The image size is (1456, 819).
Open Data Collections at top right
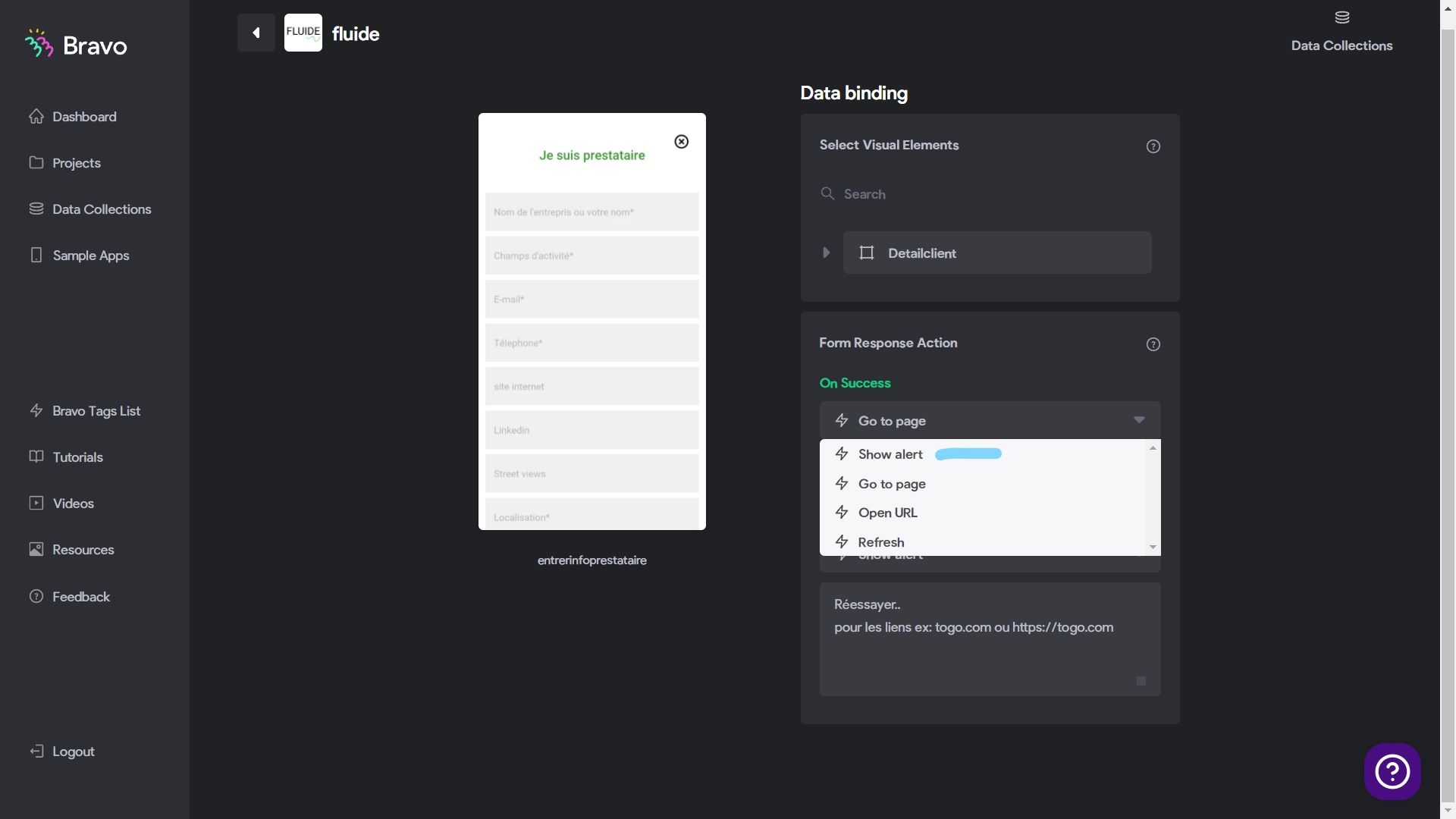click(1341, 32)
